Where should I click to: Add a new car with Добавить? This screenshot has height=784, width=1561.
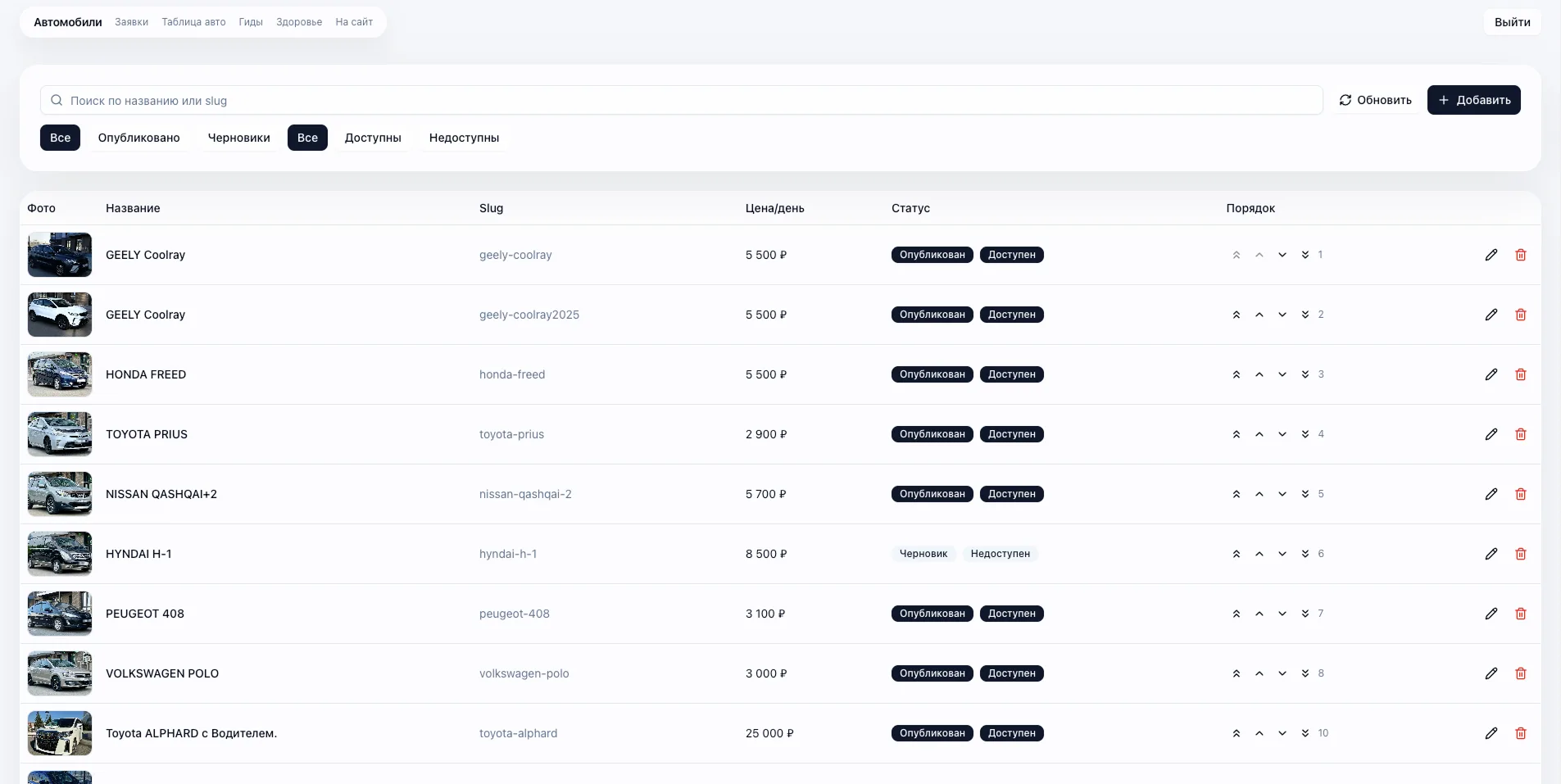[x=1474, y=100]
